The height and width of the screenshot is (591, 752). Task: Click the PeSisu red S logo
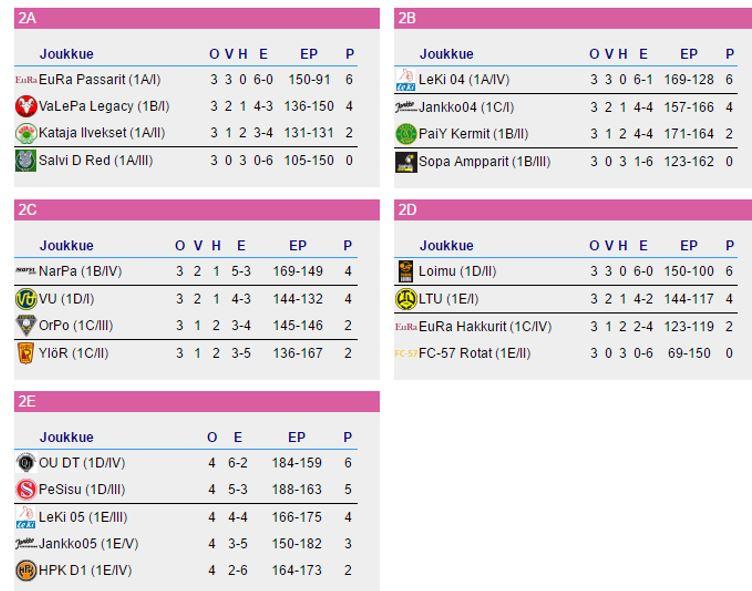pyautogui.click(x=26, y=490)
